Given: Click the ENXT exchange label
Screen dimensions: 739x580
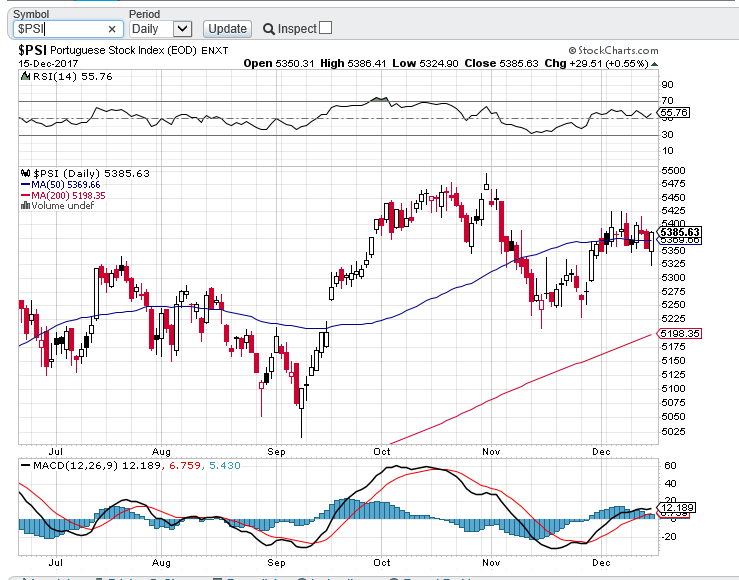Looking at the screenshot, I should [x=214, y=51].
